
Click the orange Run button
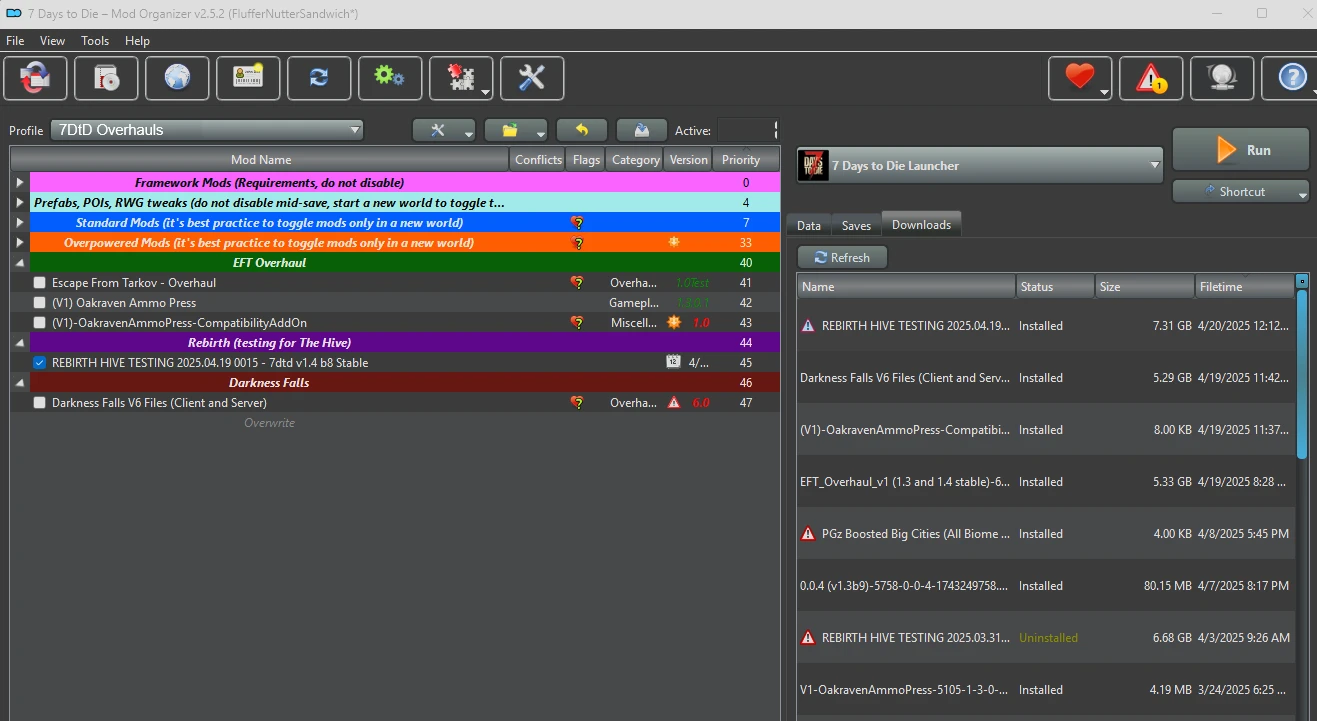[x=1241, y=150]
